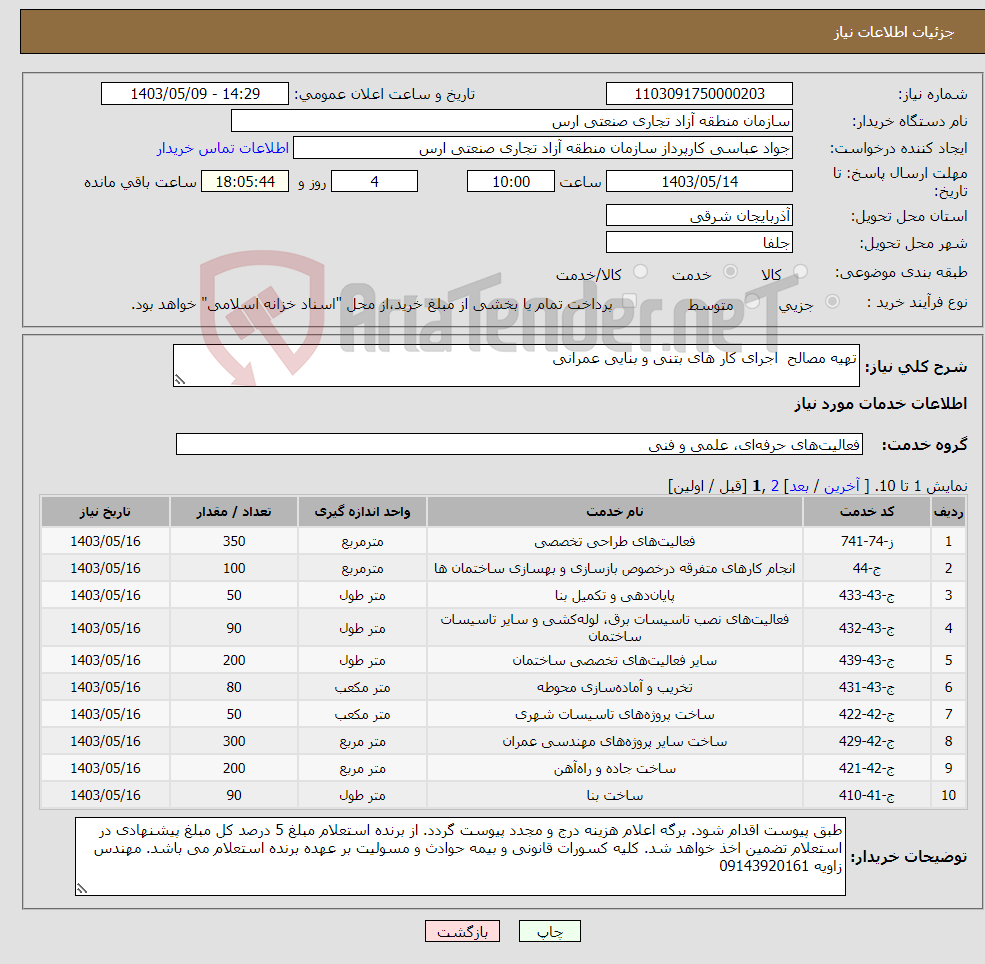Open اطلاعات تماس خریدار link
This screenshot has height=964, width=985.
[222, 148]
